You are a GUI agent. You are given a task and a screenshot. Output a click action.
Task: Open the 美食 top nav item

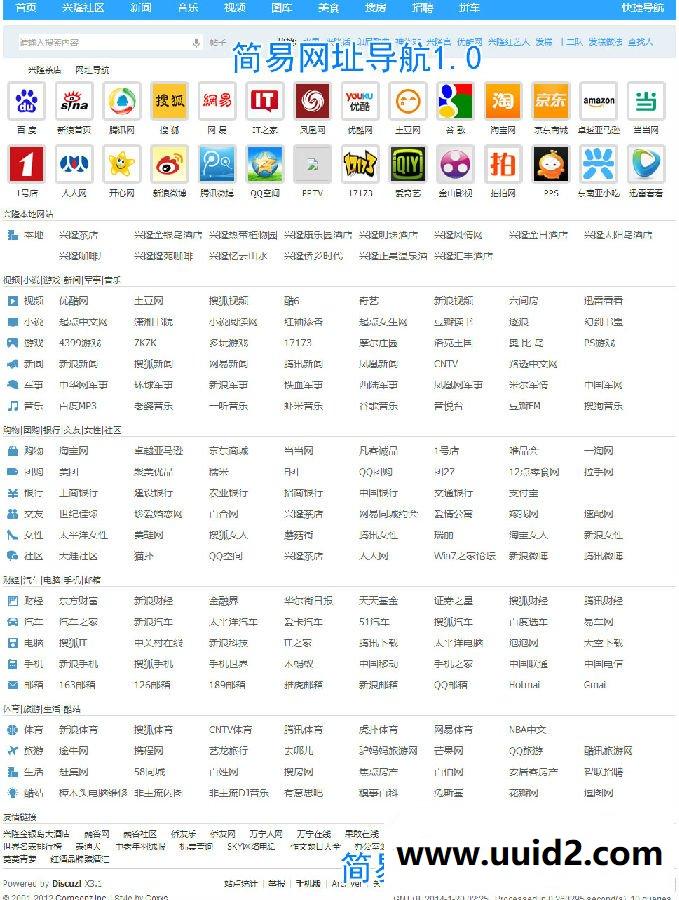click(328, 8)
